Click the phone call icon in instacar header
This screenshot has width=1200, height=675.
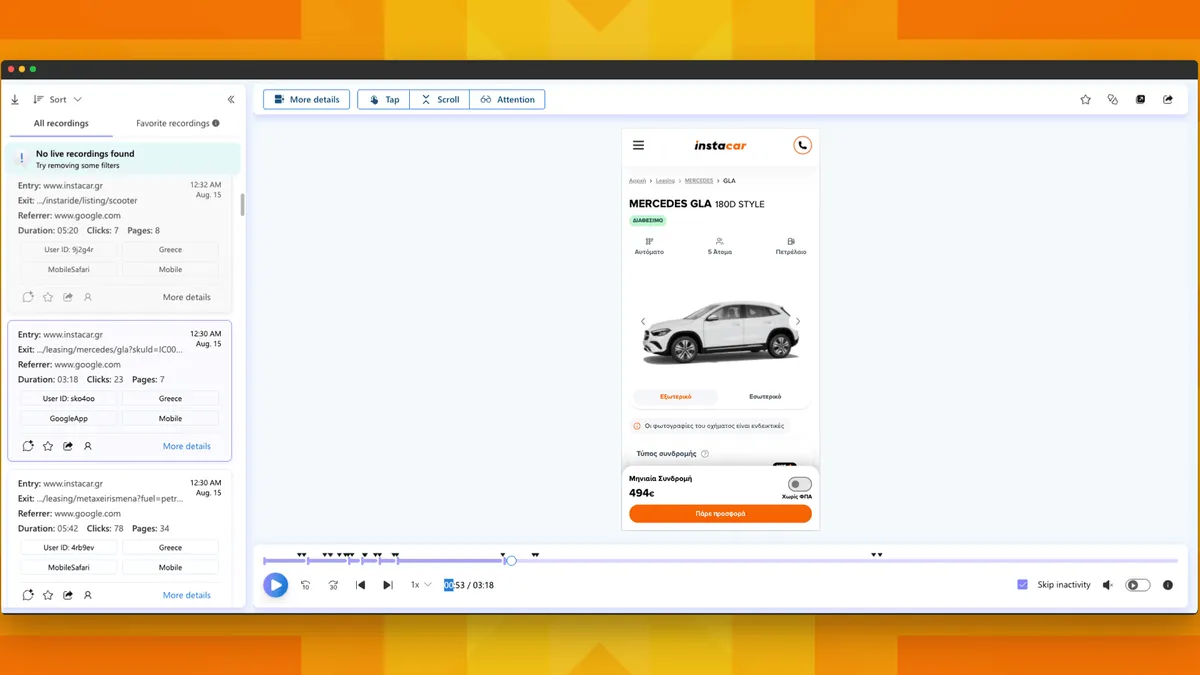[x=802, y=145]
